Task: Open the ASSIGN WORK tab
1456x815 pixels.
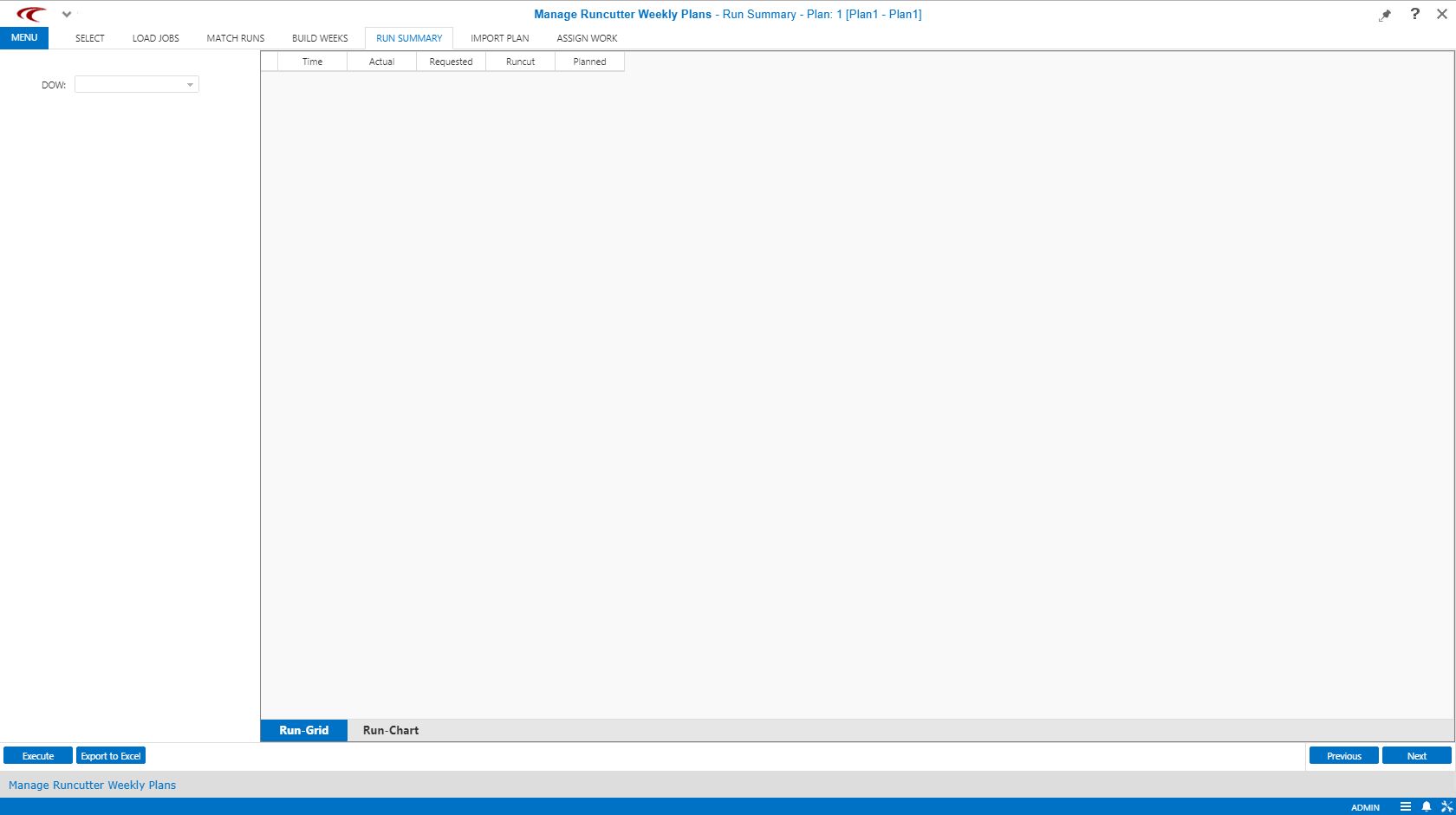Action: point(587,37)
